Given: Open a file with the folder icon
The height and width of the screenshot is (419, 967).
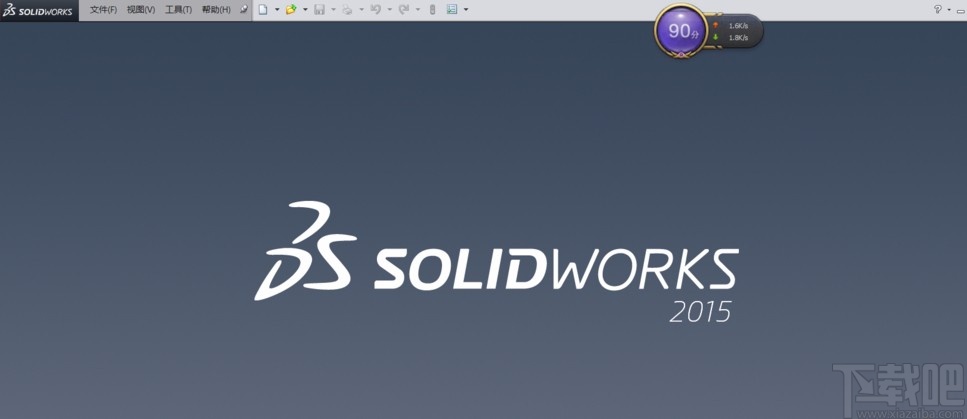Looking at the screenshot, I should pos(291,10).
